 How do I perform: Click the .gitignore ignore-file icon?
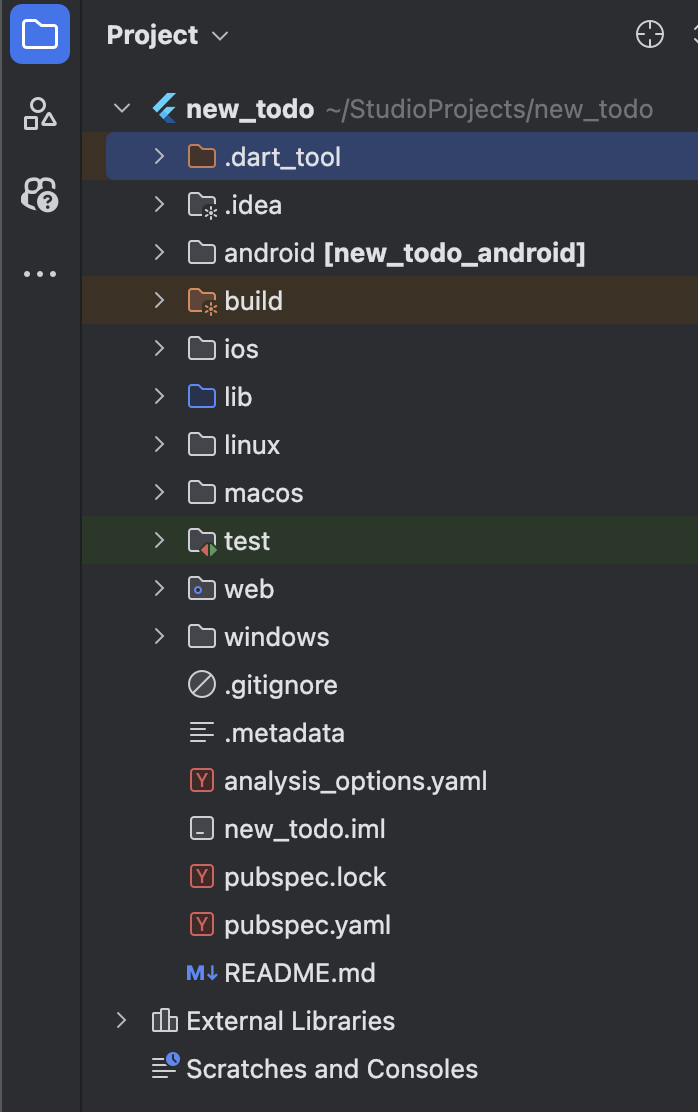(x=201, y=685)
